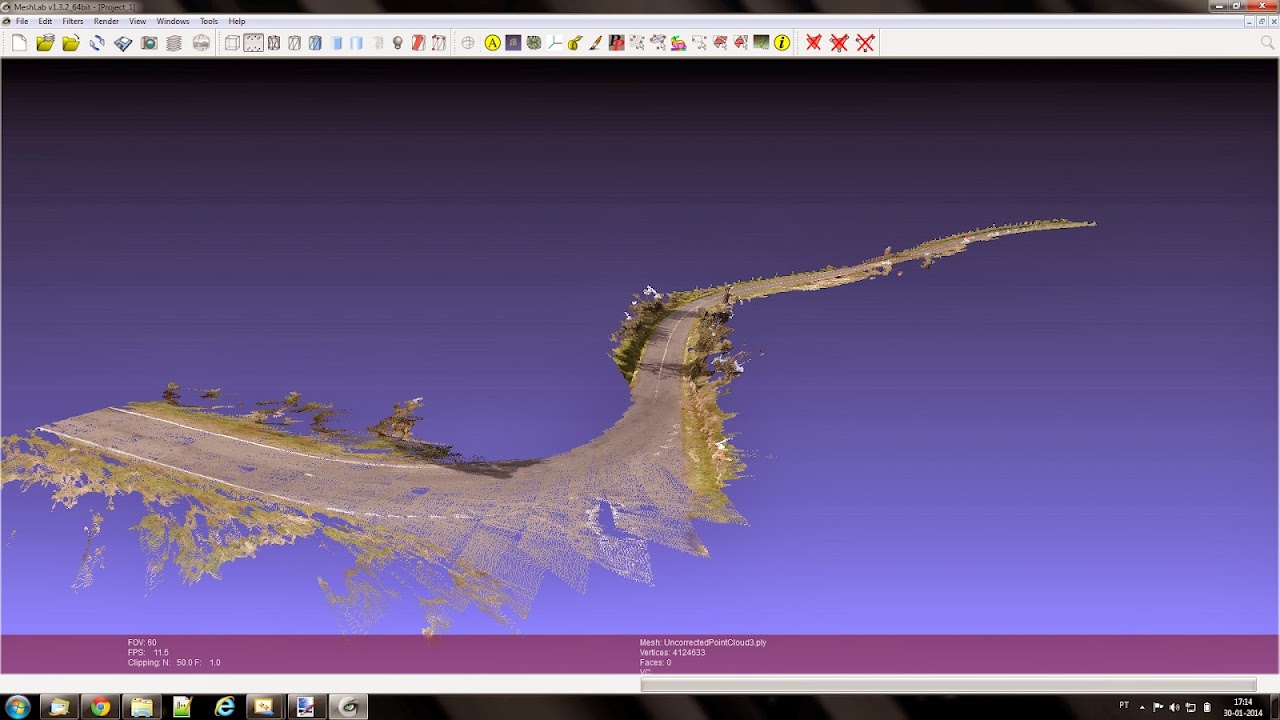Select the Z-painting brush tool
The height and width of the screenshot is (720, 1280).
point(596,43)
